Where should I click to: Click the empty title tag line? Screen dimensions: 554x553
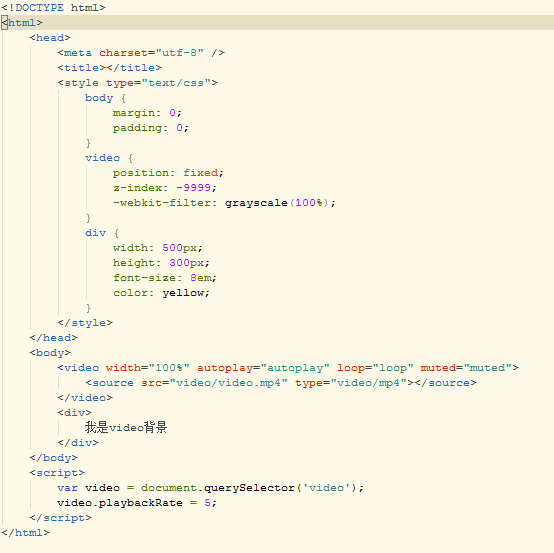[x=110, y=67]
